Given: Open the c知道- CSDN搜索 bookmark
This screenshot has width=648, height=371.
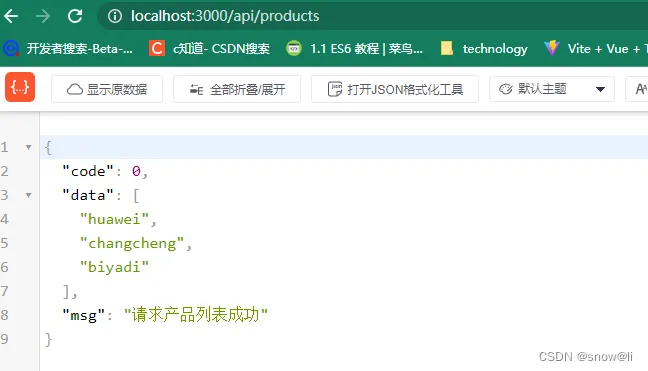Looking at the screenshot, I should point(209,49).
